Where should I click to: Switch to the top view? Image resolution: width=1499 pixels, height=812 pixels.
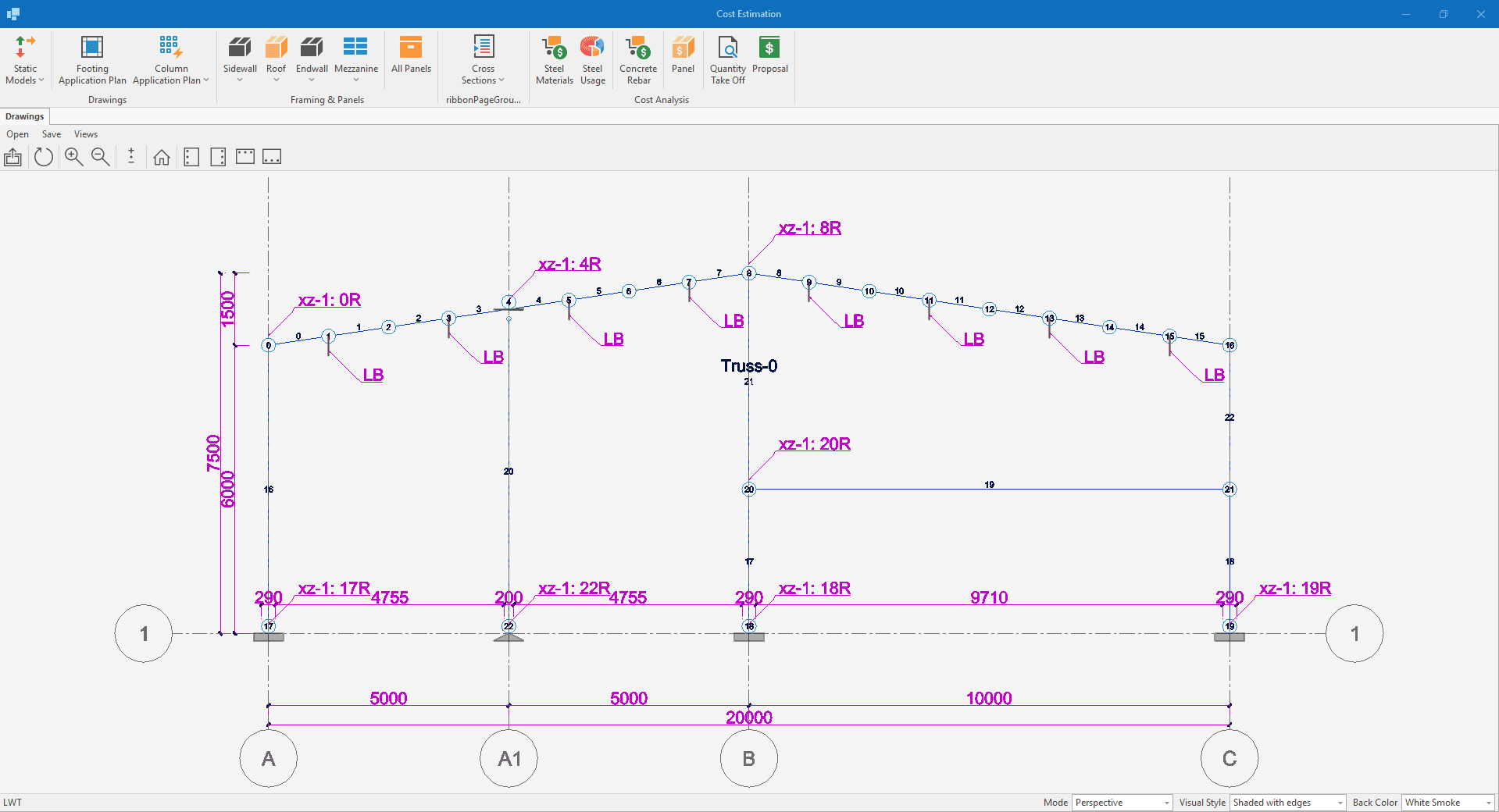245,157
